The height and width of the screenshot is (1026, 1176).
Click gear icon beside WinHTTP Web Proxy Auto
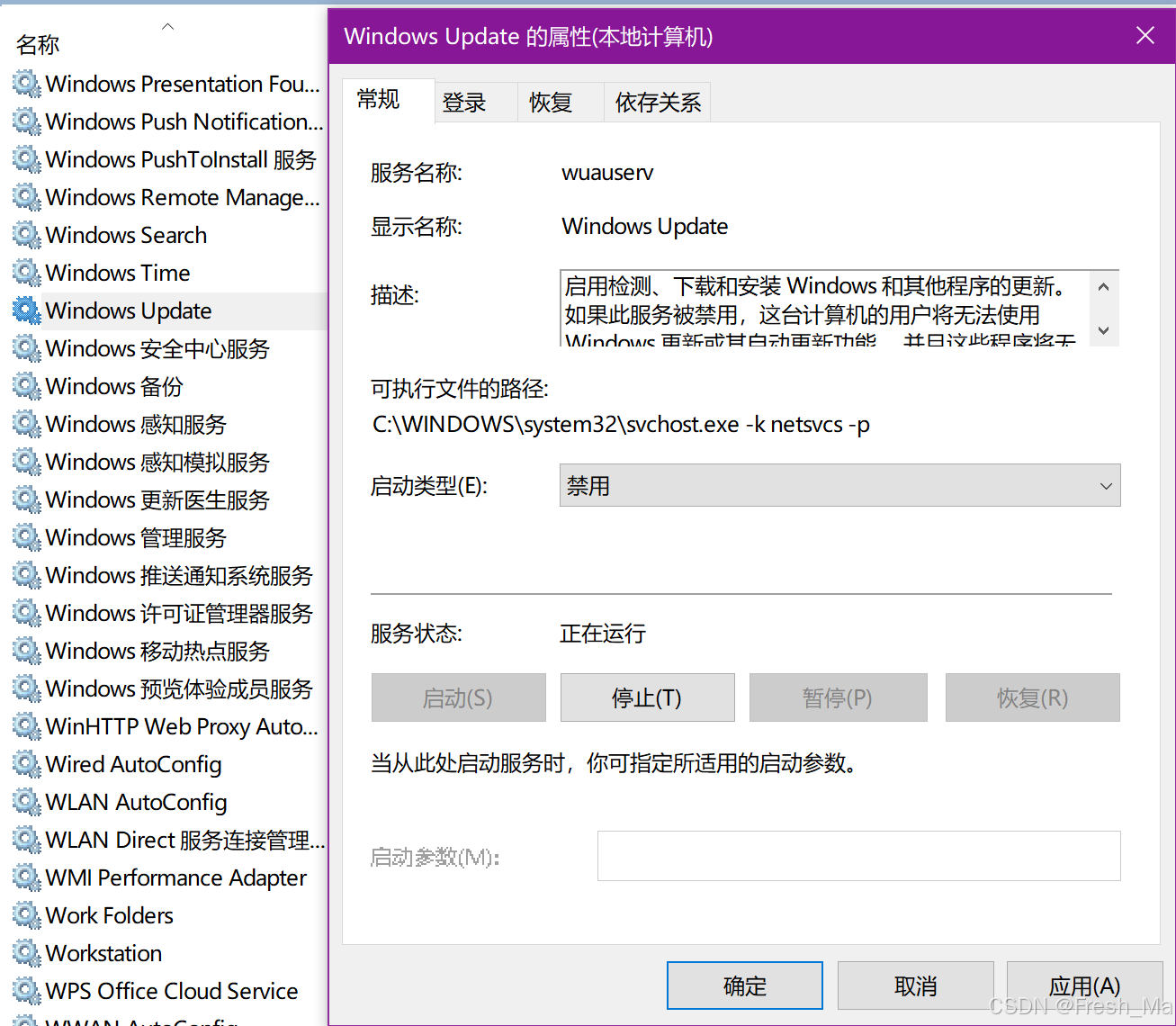point(27,727)
